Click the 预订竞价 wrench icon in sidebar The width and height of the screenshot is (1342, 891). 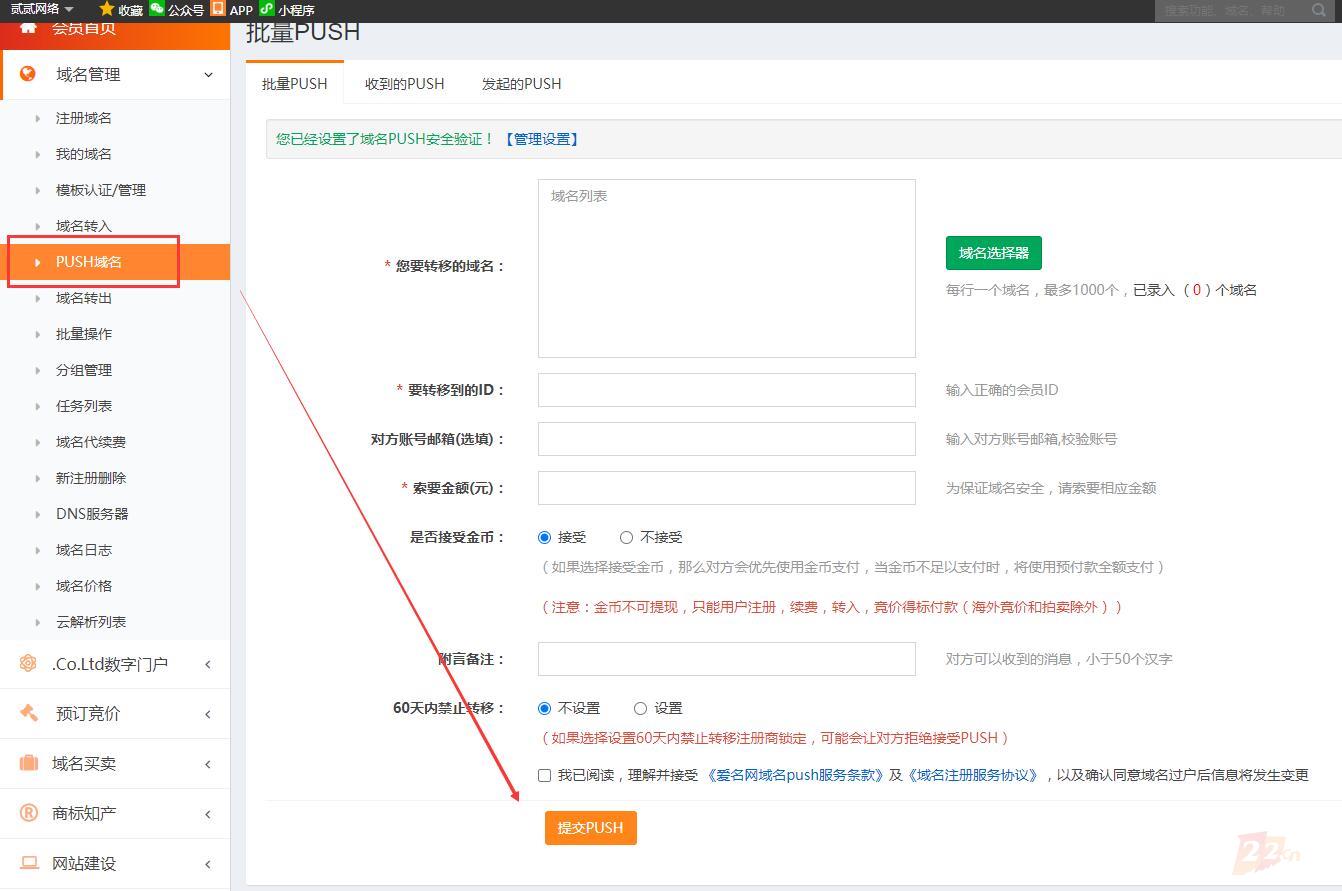coord(27,713)
